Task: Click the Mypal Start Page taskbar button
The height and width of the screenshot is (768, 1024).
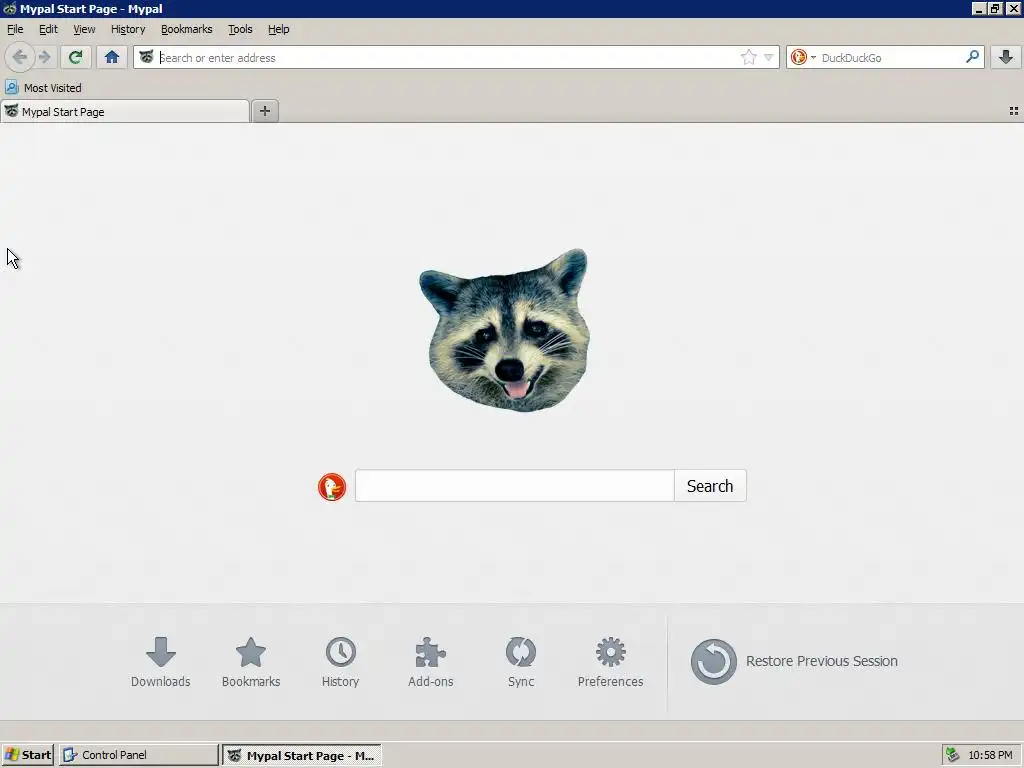Action: [302, 756]
